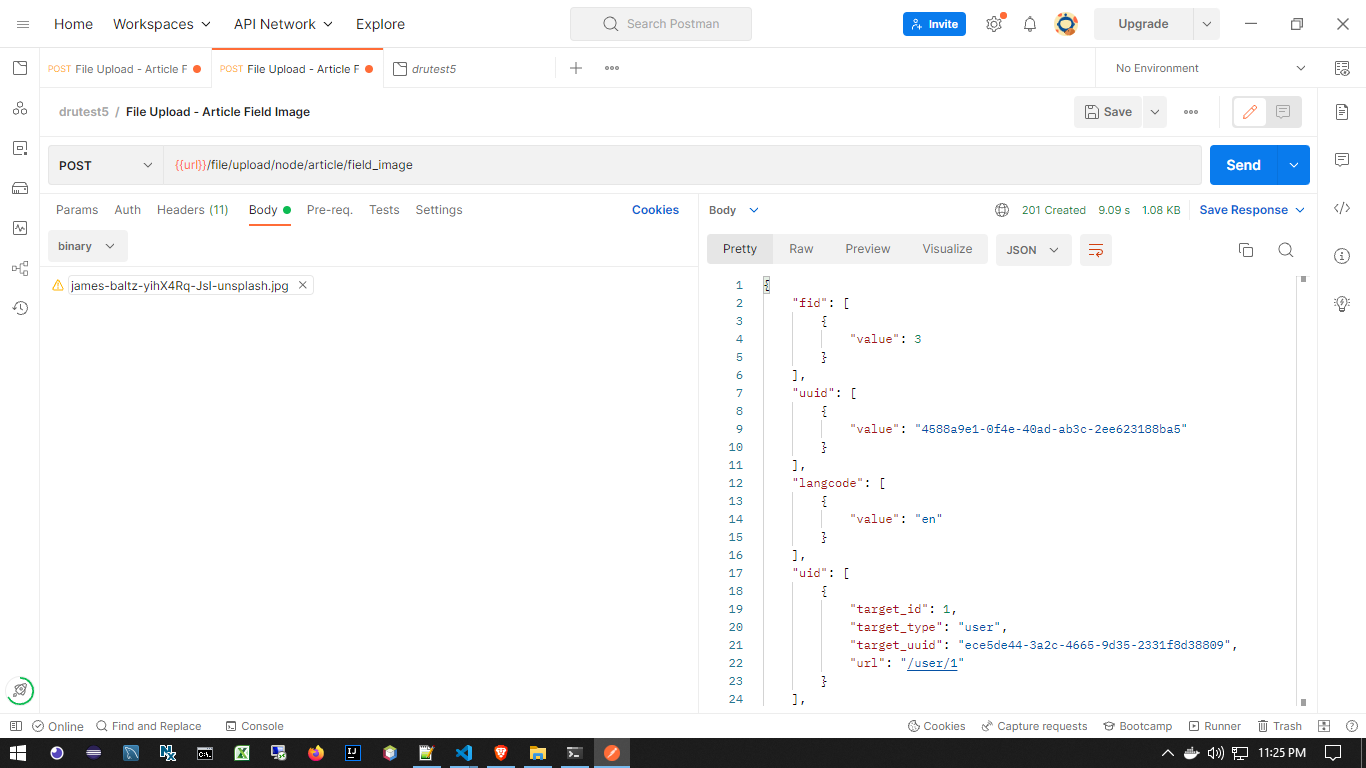This screenshot has height=768, width=1366.
Task: Expand the POST method dropdown
Action: [105, 166]
